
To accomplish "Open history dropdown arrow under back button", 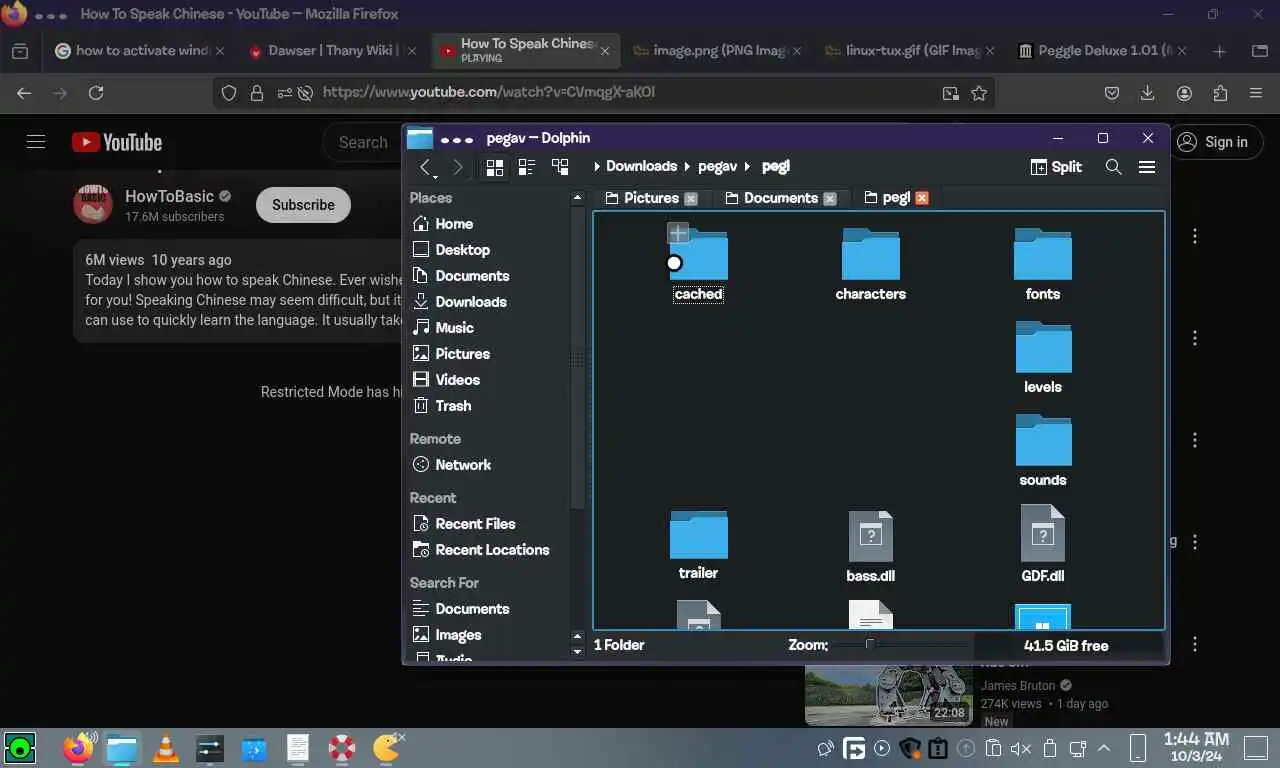I will 435,177.
